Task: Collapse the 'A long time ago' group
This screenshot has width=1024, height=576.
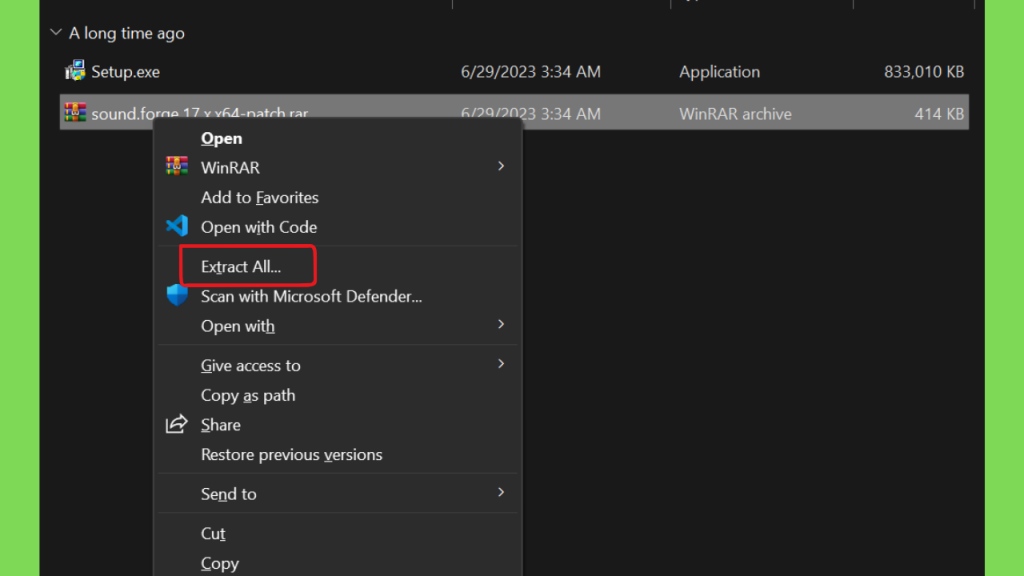Action: click(x=56, y=32)
